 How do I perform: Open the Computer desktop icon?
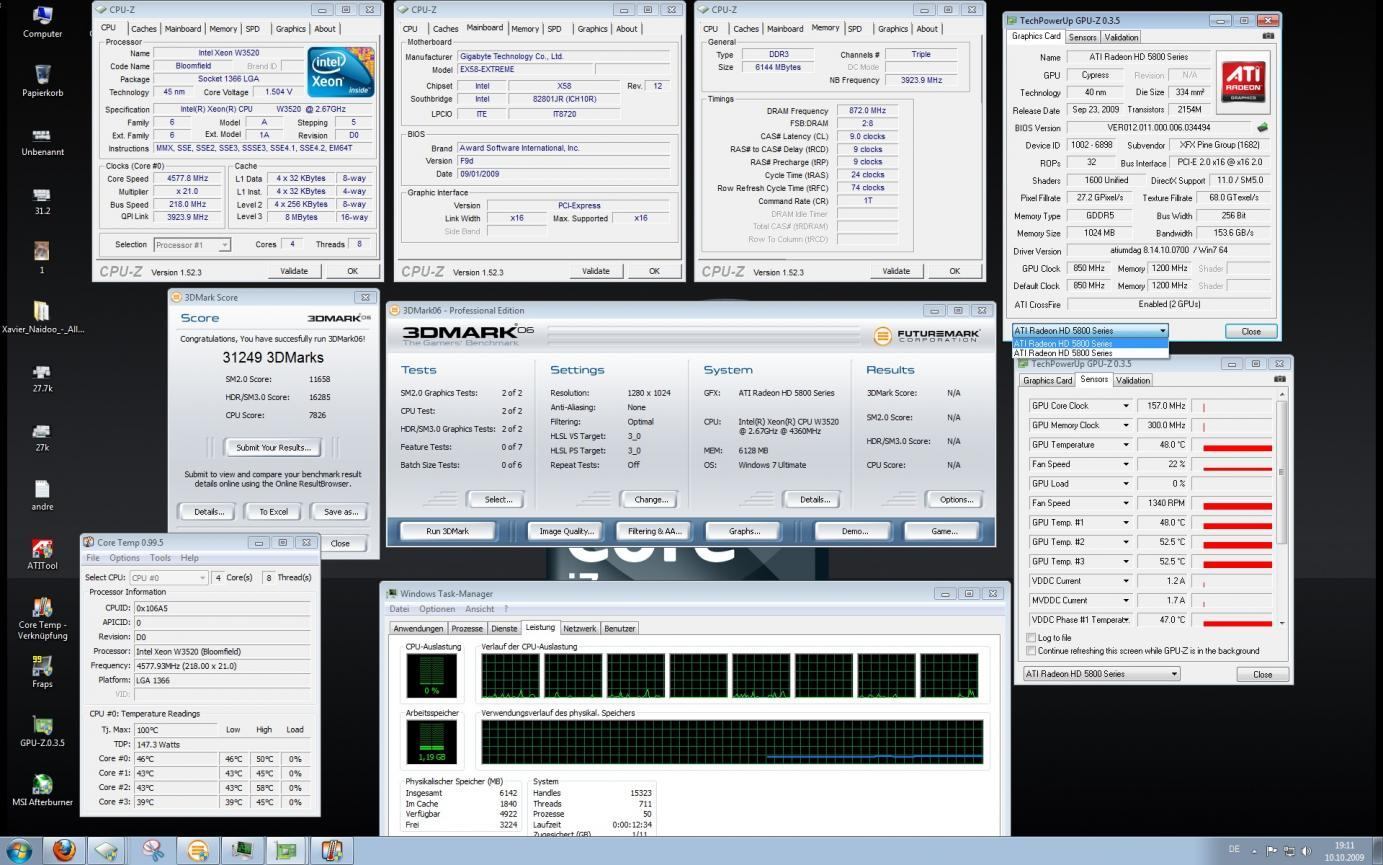click(42, 21)
